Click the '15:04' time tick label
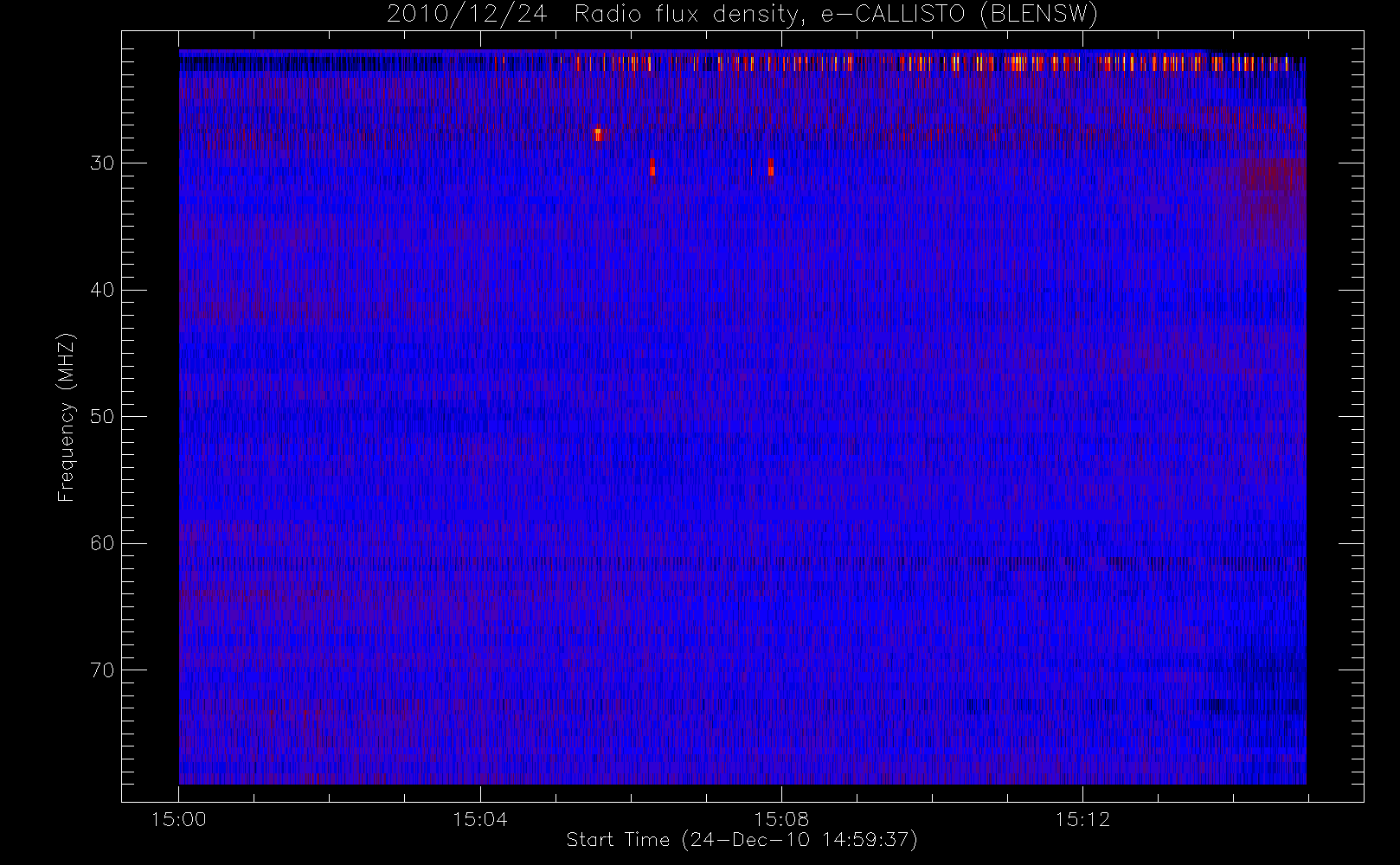Image resolution: width=1400 pixels, height=865 pixels. point(480,819)
